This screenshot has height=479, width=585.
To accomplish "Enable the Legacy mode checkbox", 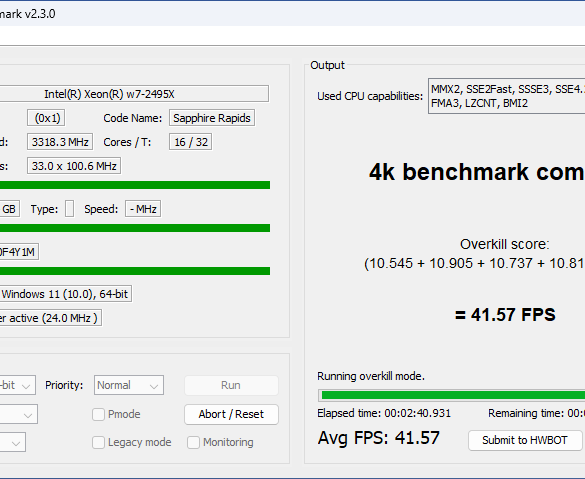I will 98,442.
